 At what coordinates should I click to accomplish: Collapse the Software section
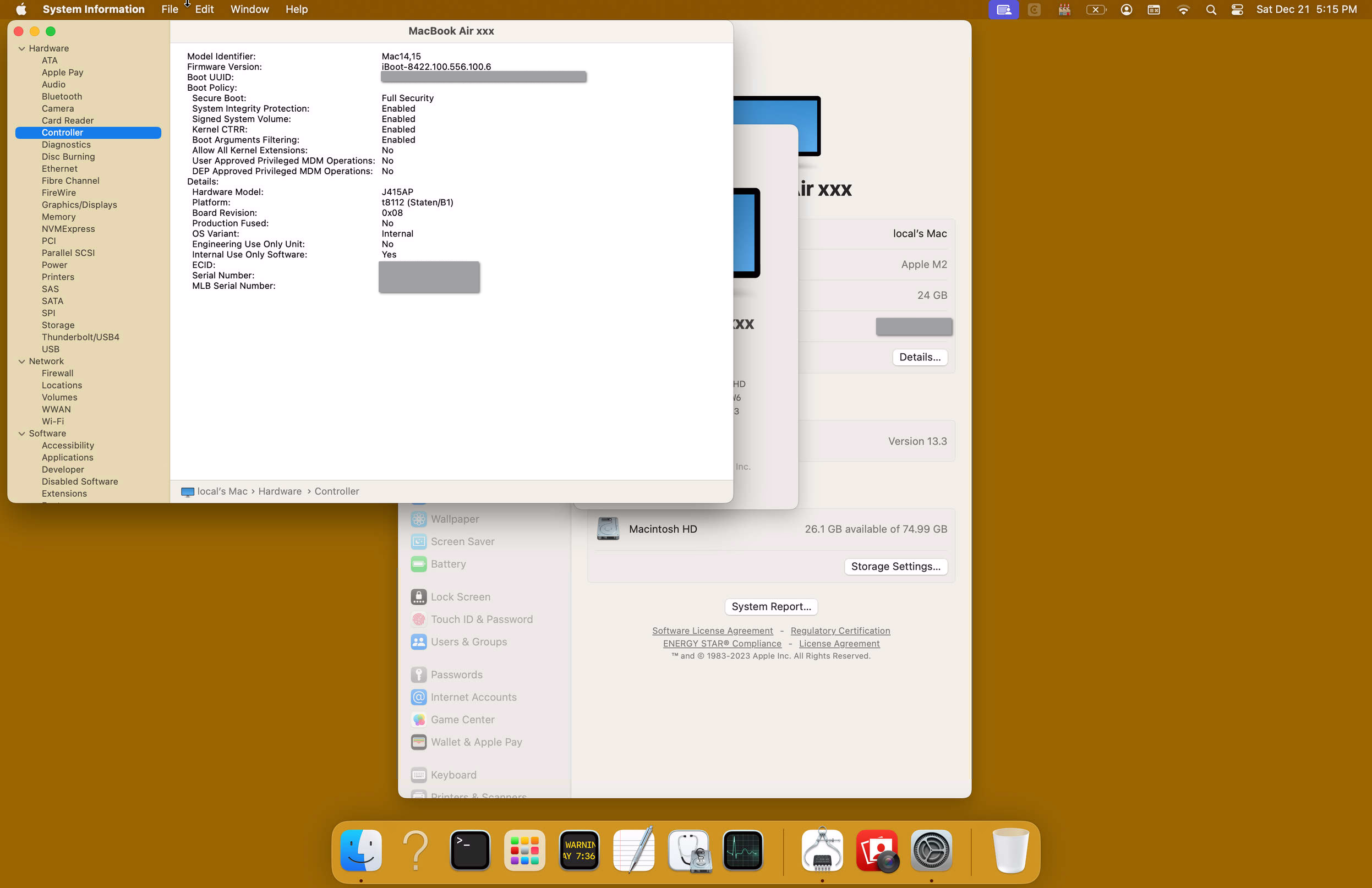(21, 434)
